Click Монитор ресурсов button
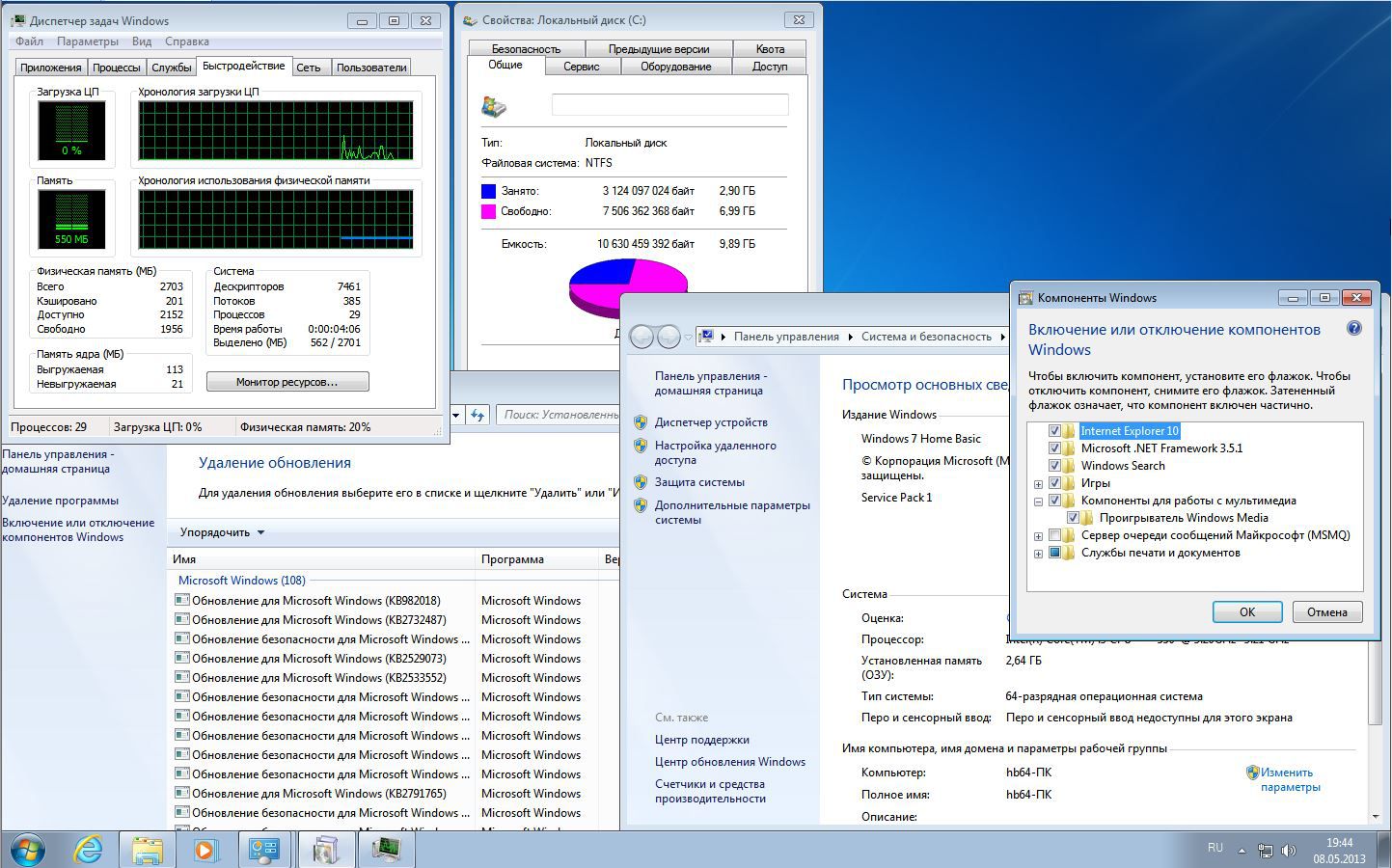 (287, 382)
